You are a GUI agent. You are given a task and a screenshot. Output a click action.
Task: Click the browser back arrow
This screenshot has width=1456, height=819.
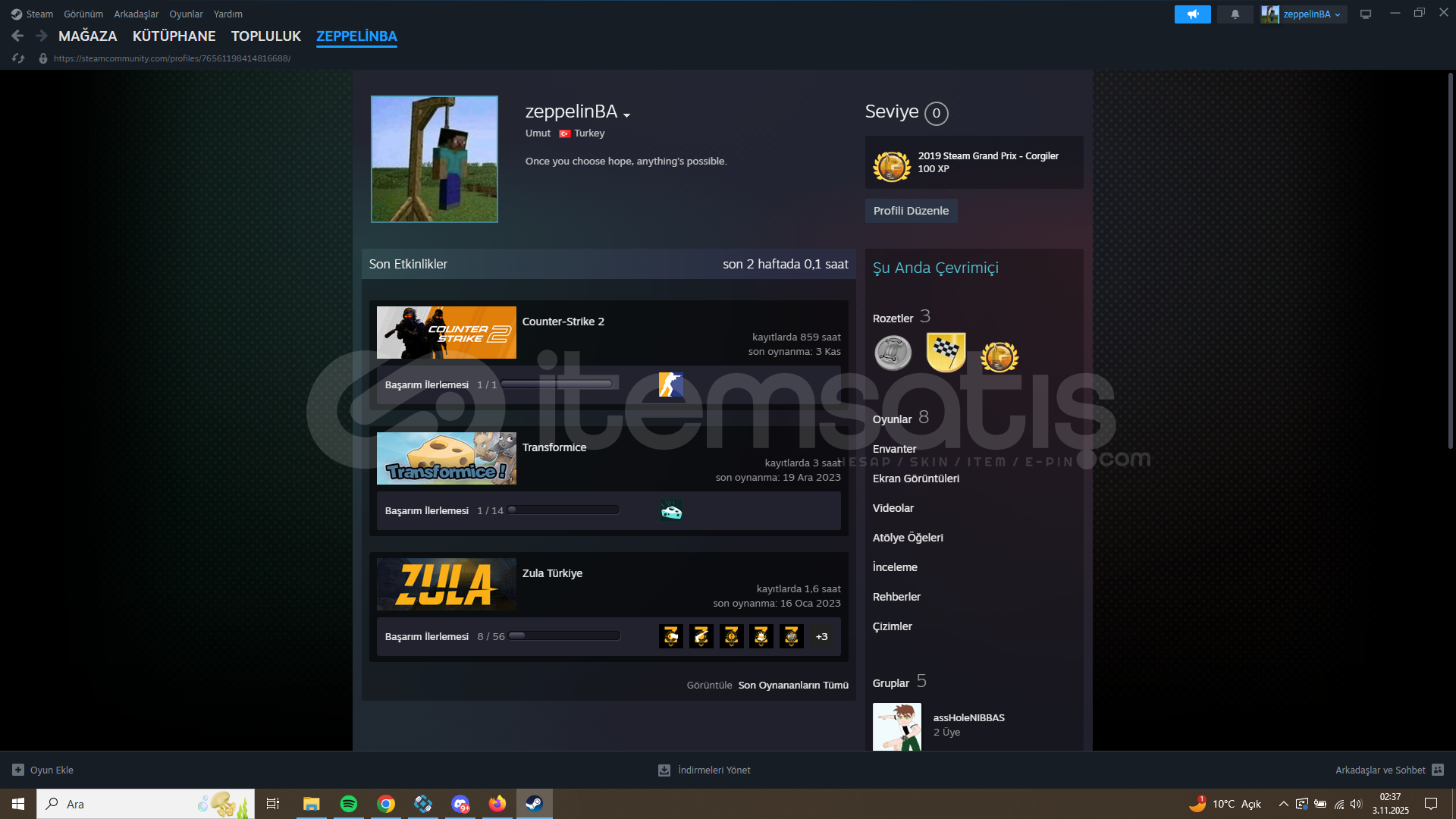coord(18,36)
